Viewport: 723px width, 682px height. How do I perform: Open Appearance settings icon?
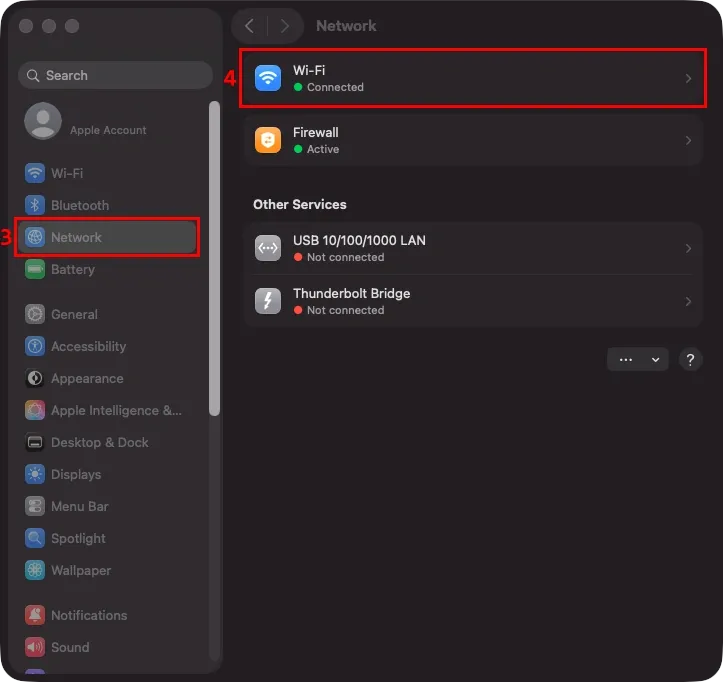35,378
